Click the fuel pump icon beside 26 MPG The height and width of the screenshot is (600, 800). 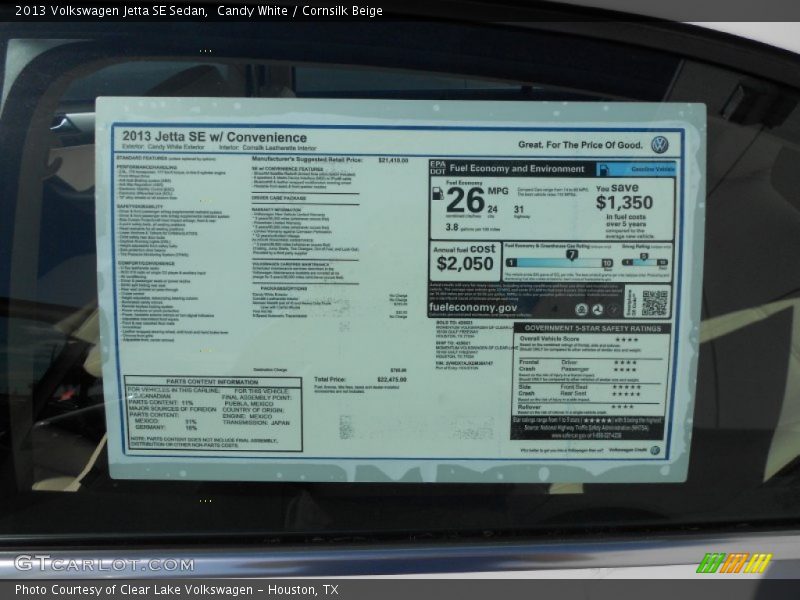[x=437, y=194]
